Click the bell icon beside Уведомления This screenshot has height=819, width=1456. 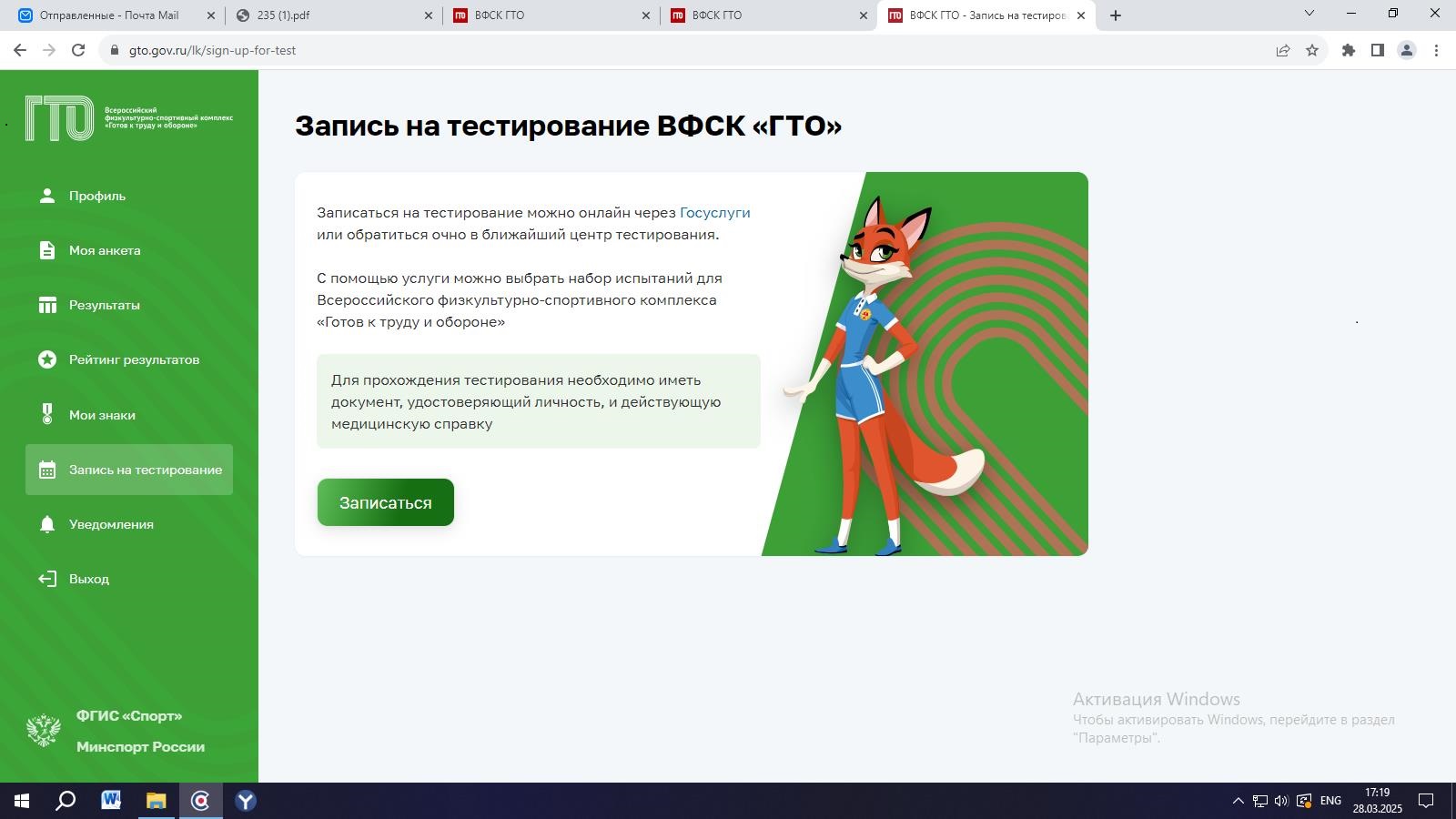[47, 524]
